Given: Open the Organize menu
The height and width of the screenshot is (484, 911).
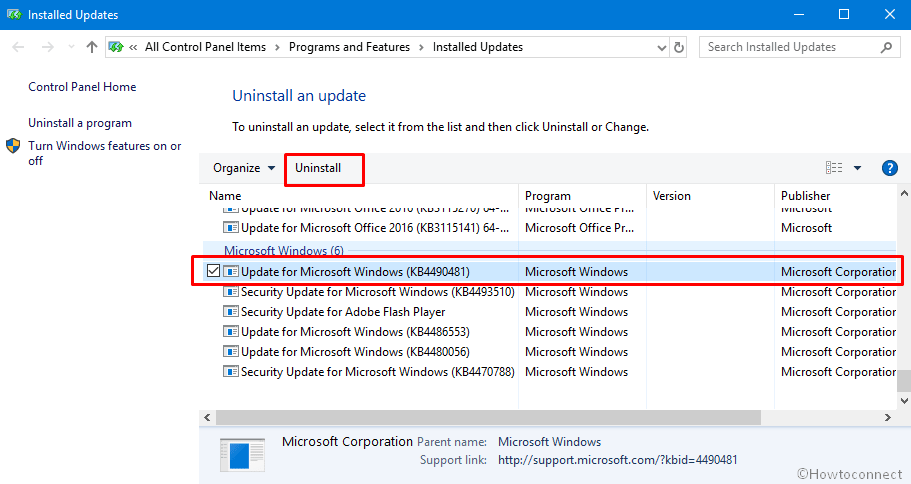Looking at the screenshot, I should (x=244, y=168).
